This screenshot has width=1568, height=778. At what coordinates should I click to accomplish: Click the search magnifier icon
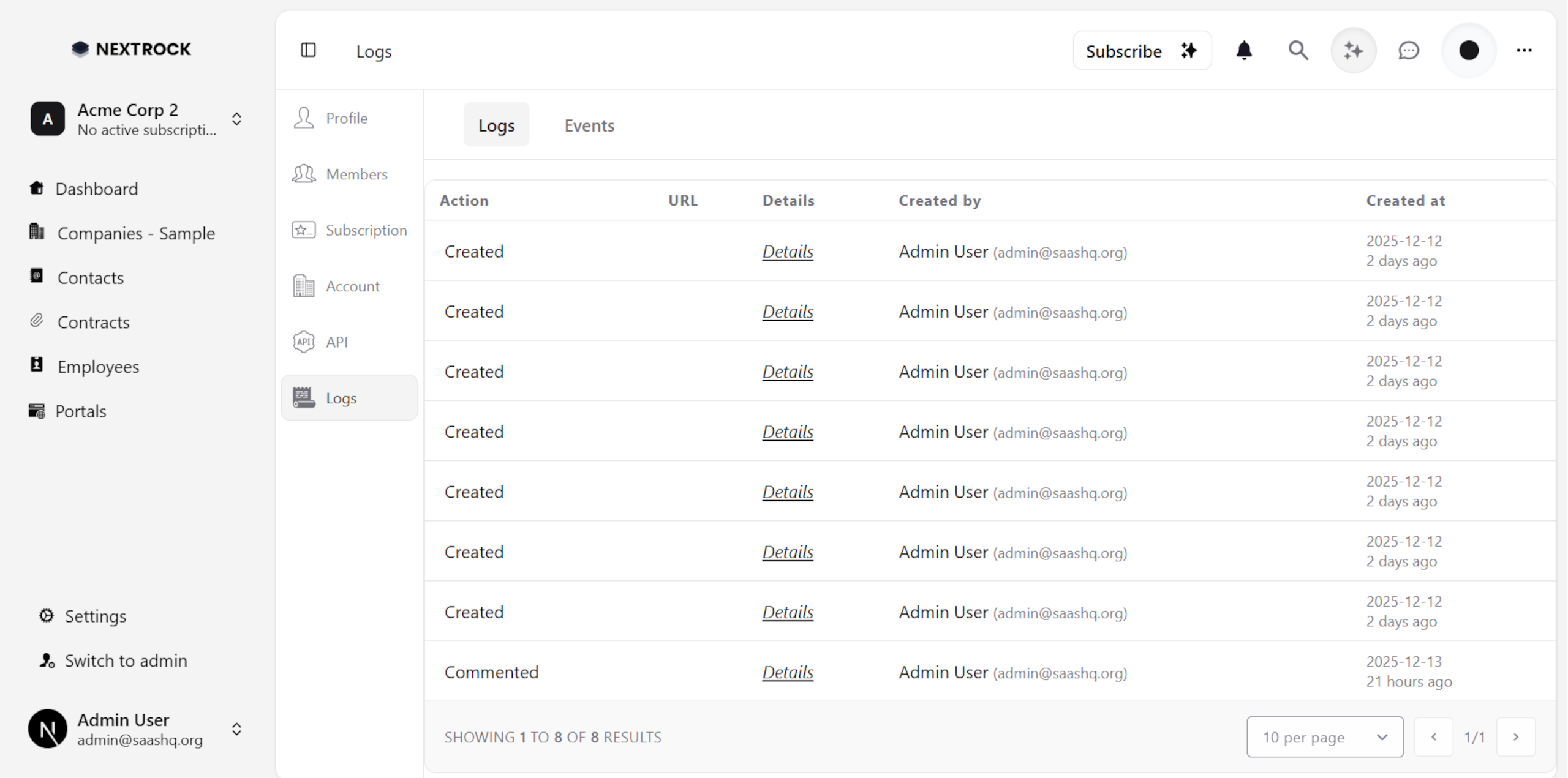click(1298, 50)
